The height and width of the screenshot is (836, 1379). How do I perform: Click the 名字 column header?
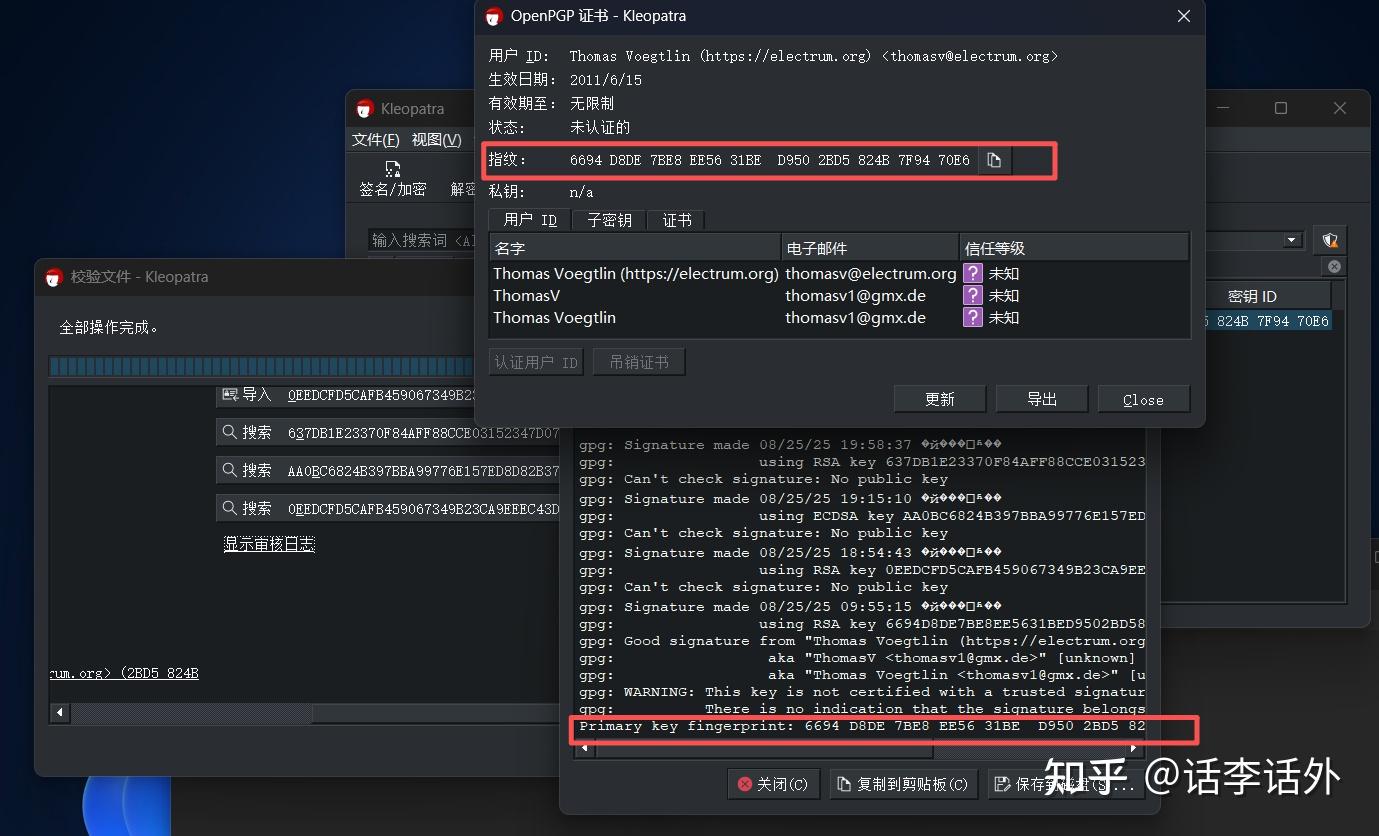click(x=635, y=248)
